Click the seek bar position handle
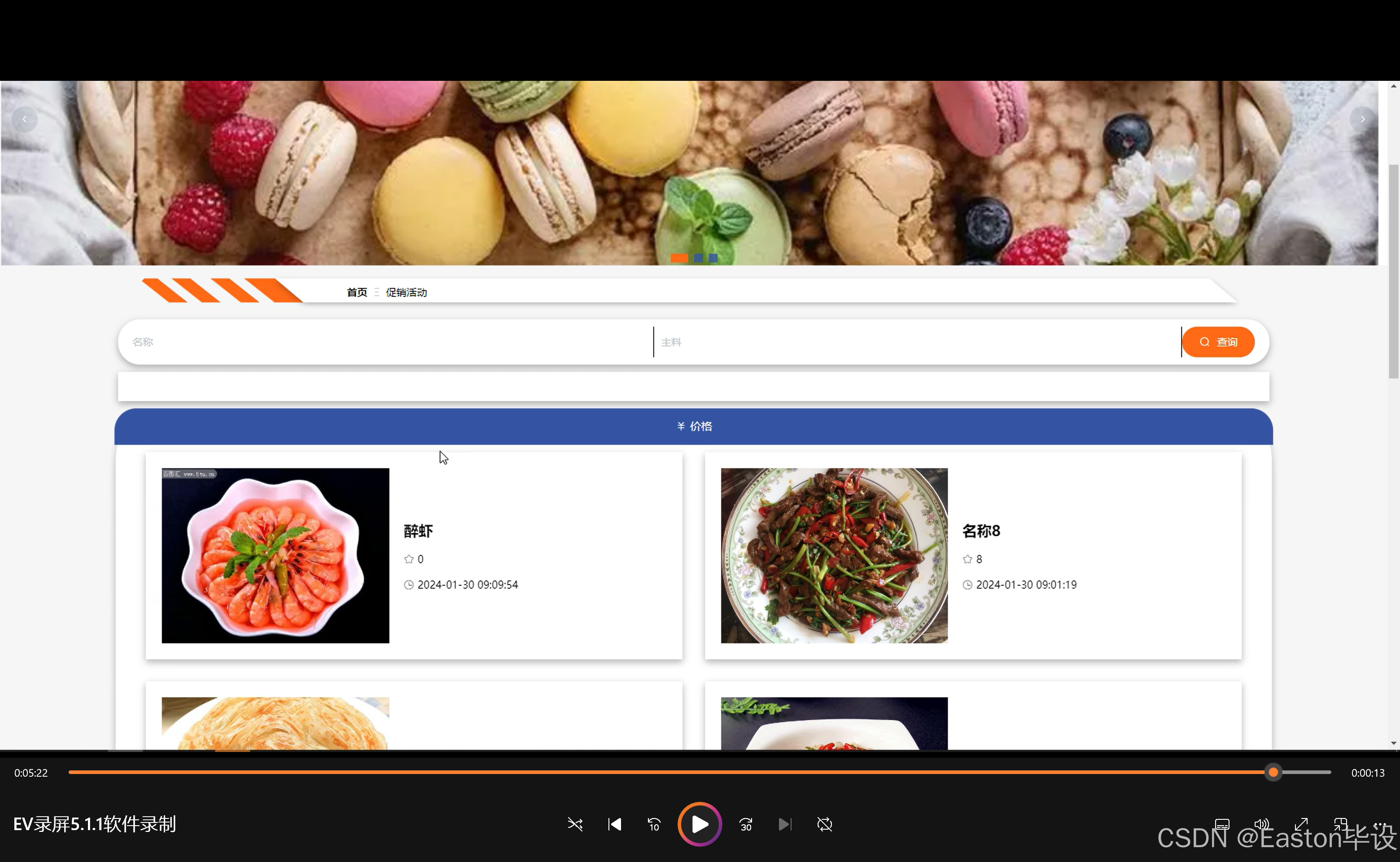 1273,773
